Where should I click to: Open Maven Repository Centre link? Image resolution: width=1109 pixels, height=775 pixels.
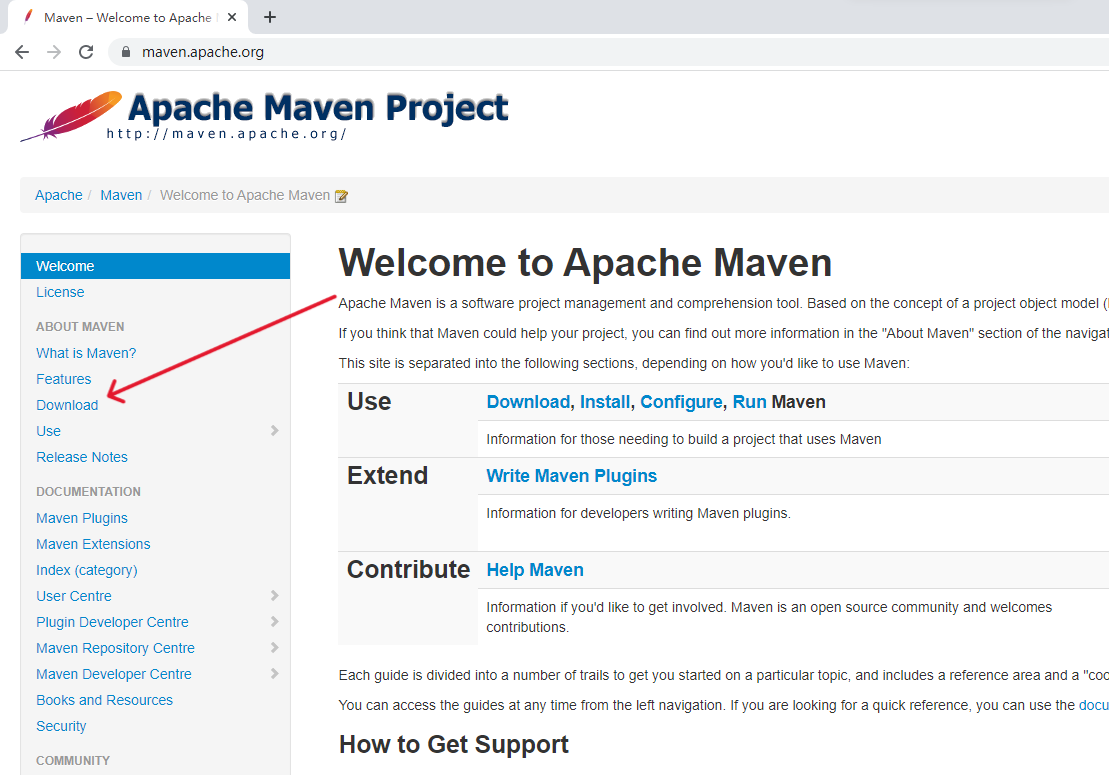pyautogui.click(x=115, y=648)
